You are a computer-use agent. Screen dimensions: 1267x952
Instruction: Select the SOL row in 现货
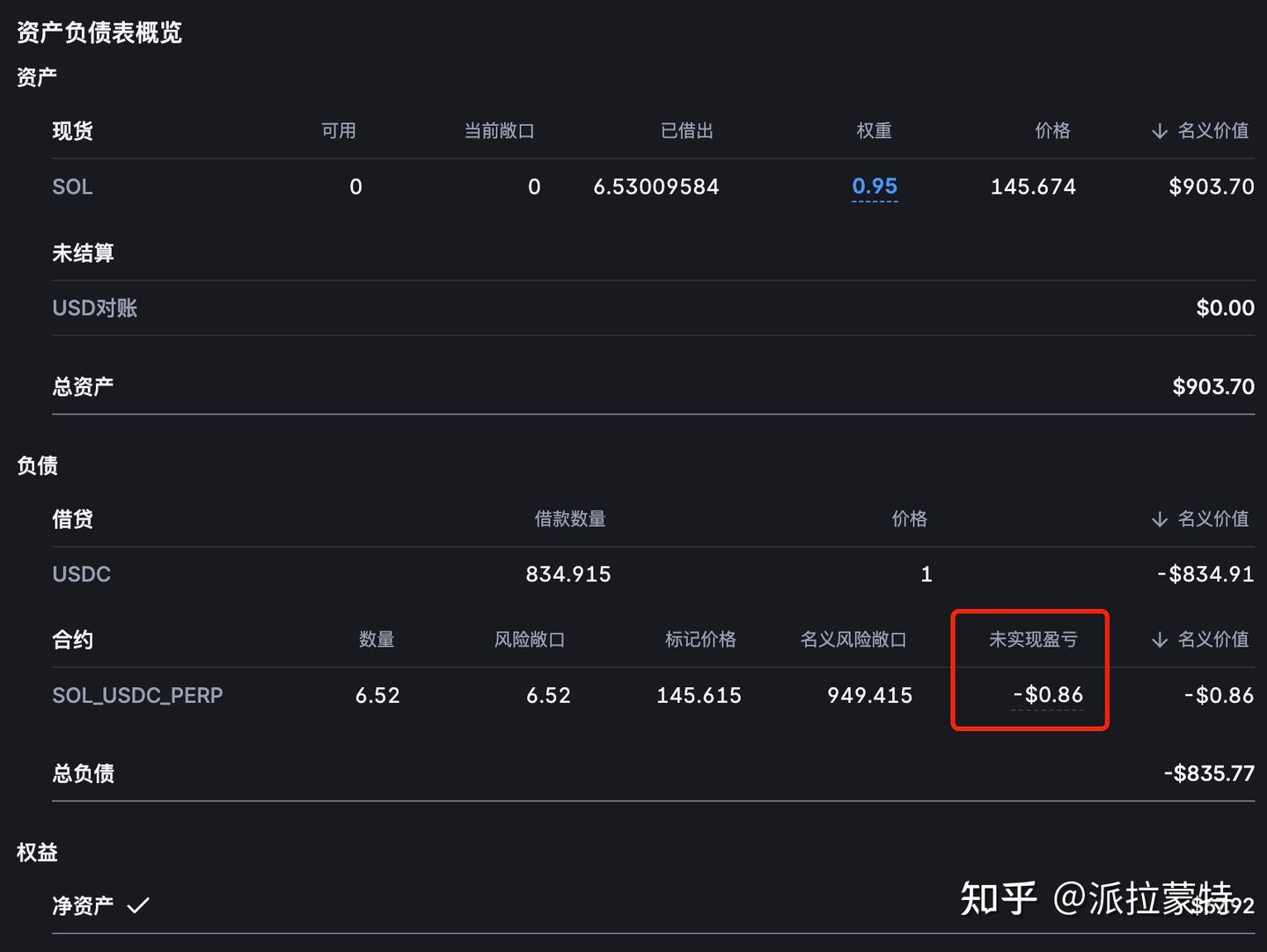click(x=71, y=186)
